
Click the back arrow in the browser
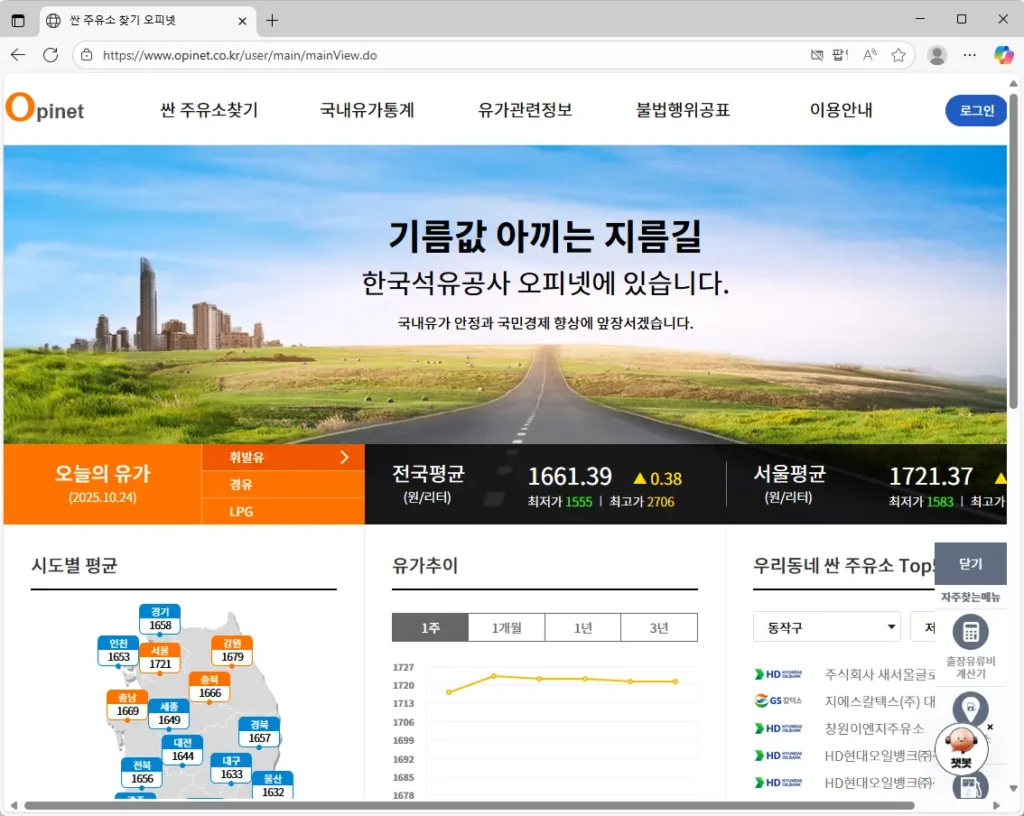[x=18, y=55]
